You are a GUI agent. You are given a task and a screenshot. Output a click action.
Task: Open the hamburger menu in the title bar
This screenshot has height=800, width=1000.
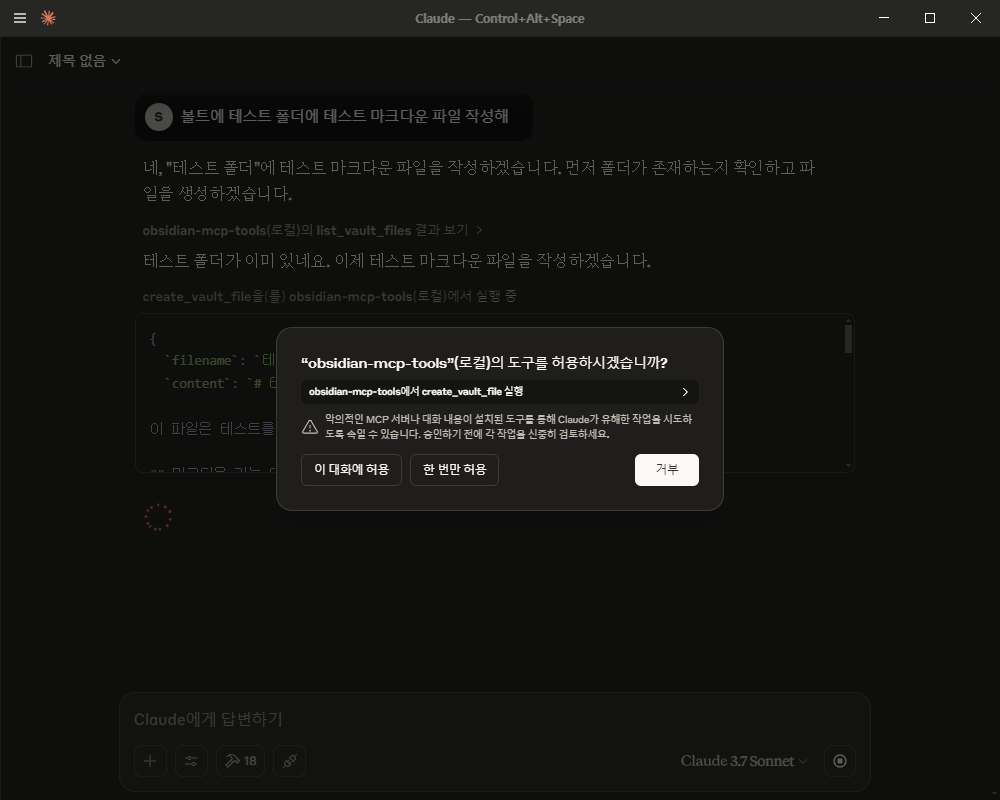(20, 18)
